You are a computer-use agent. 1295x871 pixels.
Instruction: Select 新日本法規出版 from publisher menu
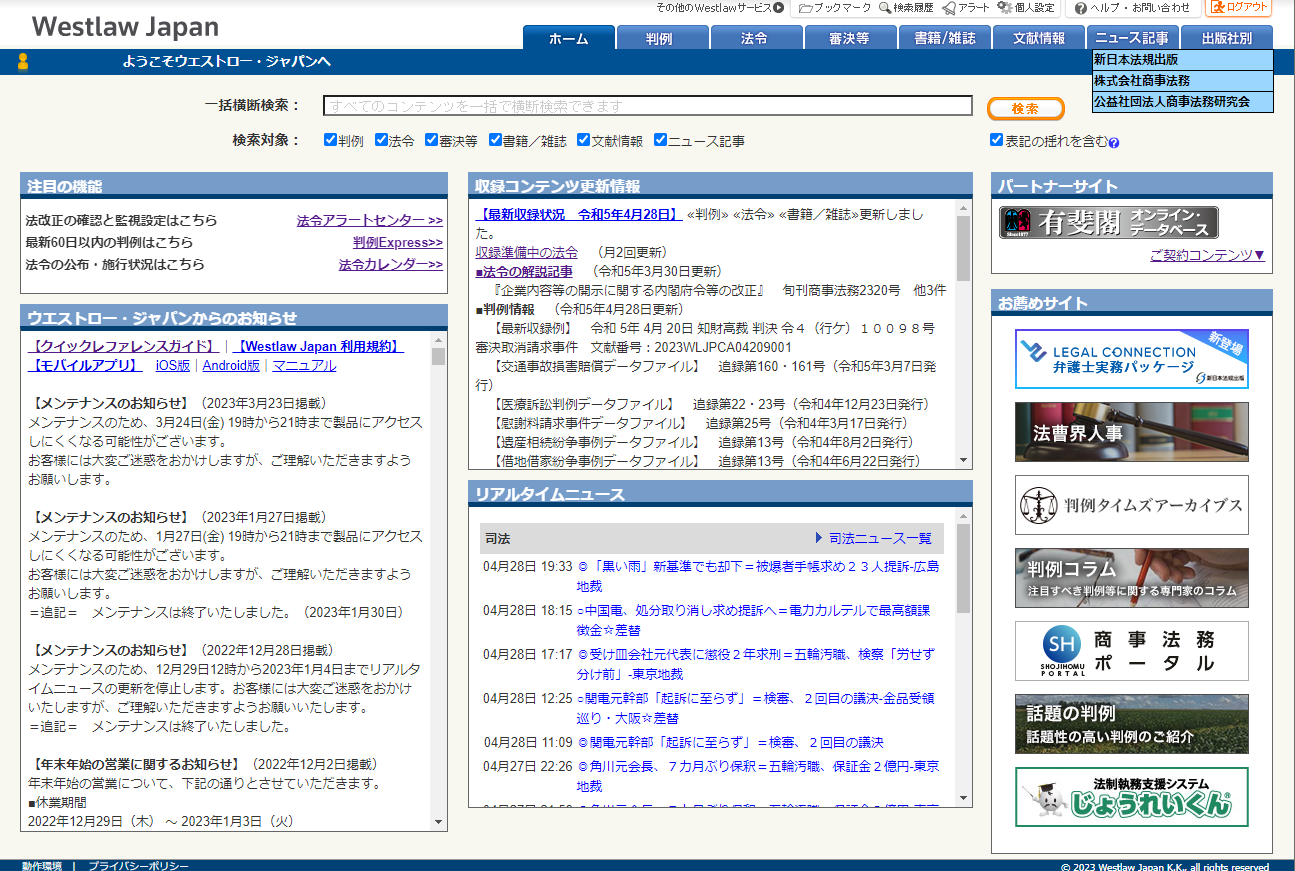pyautogui.click(x=1183, y=60)
